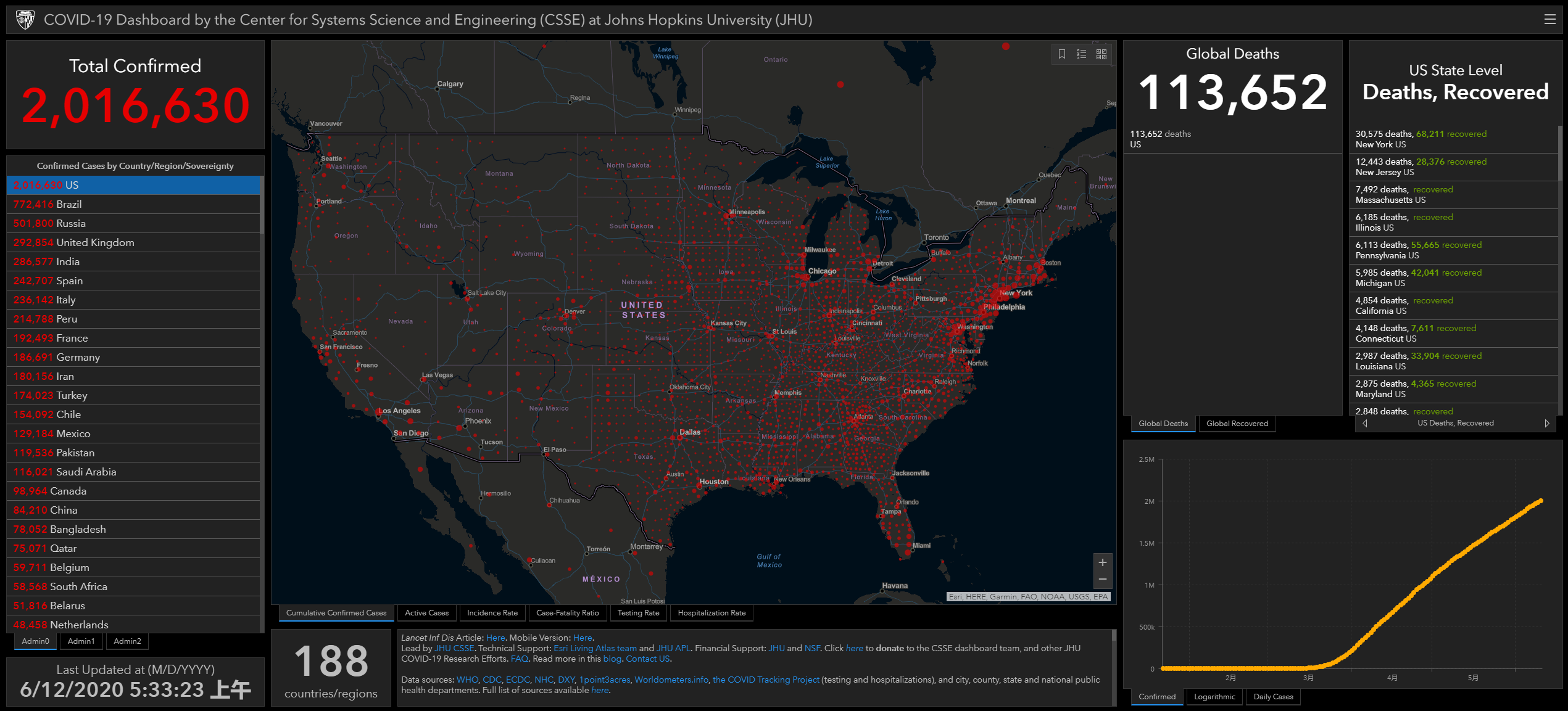Screen dimensions: 1568x711
Task: Switch list level to Admin1
Action: pyautogui.click(x=81, y=641)
